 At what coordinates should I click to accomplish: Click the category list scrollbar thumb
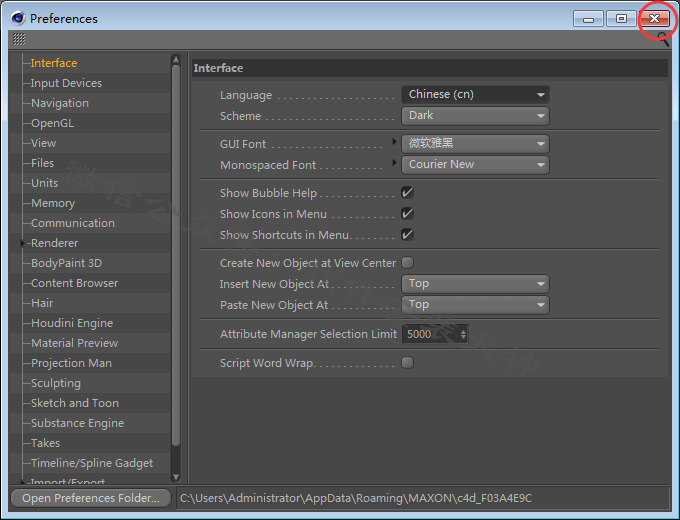(176, 256)
